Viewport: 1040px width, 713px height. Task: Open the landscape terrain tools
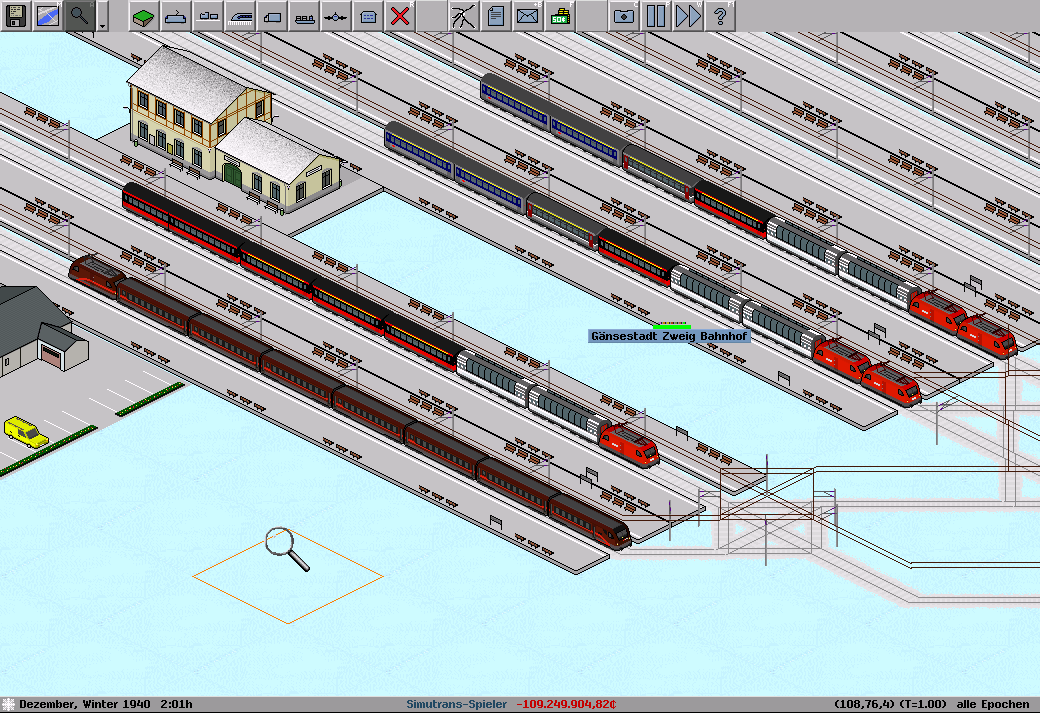coord(144,16)
